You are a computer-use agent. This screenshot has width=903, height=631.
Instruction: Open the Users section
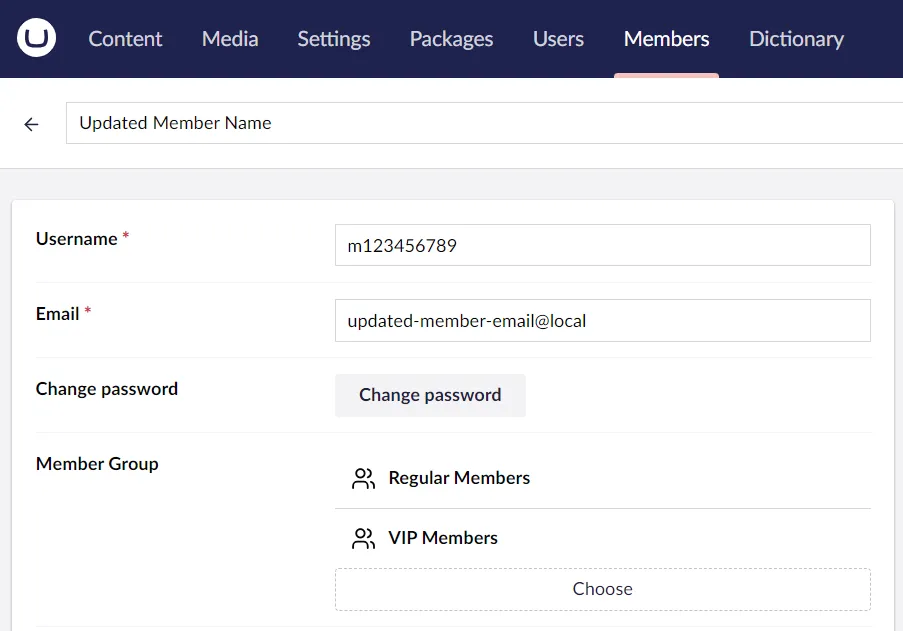pos(558,39)
